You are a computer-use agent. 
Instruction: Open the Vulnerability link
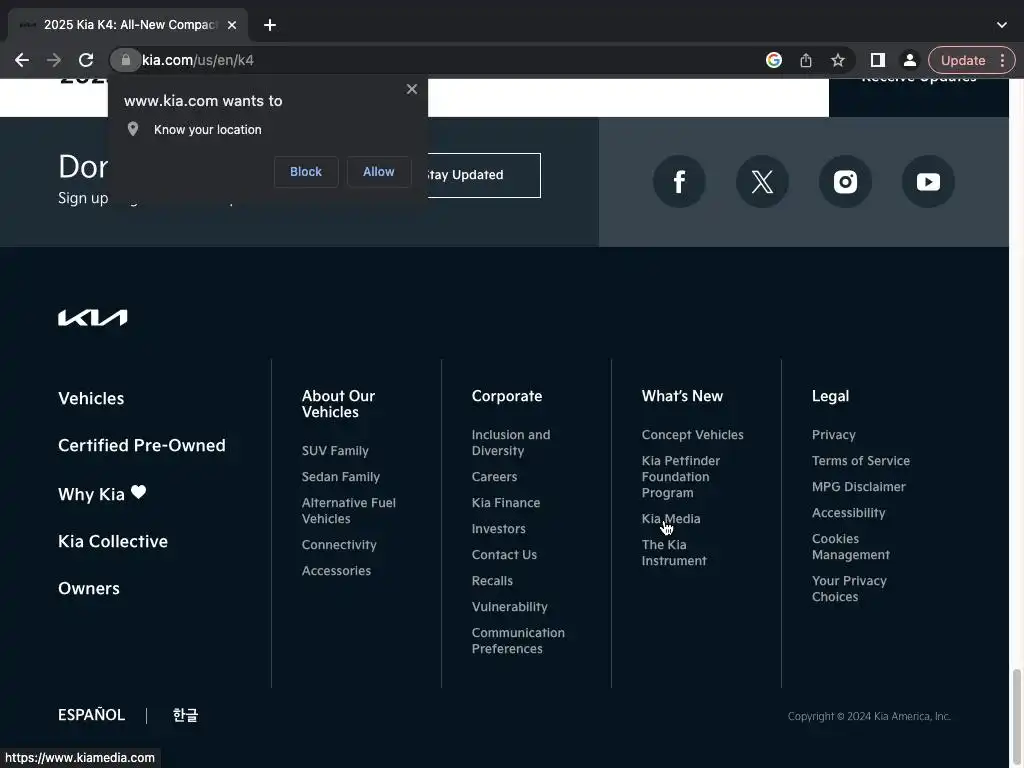click(x=509, y=607)
